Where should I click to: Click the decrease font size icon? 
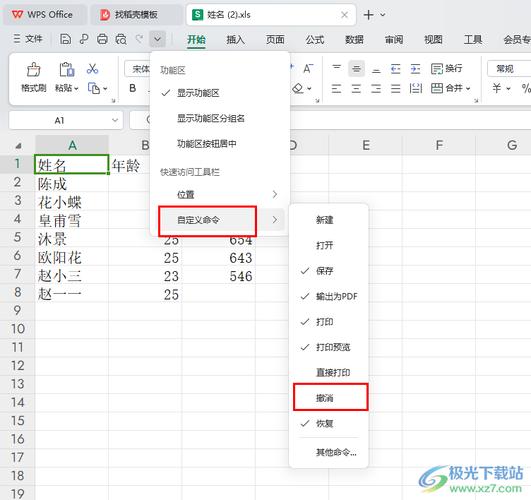pos(308,69)
